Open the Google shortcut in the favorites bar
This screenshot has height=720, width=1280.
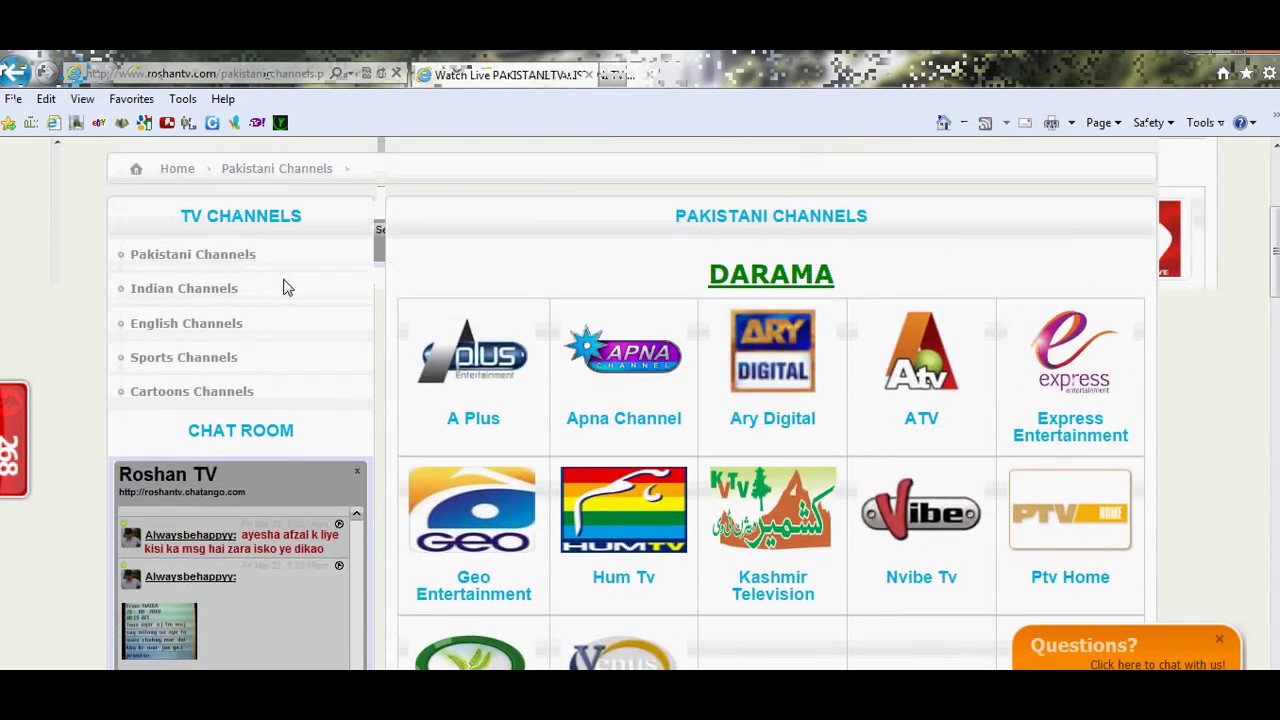144,123
